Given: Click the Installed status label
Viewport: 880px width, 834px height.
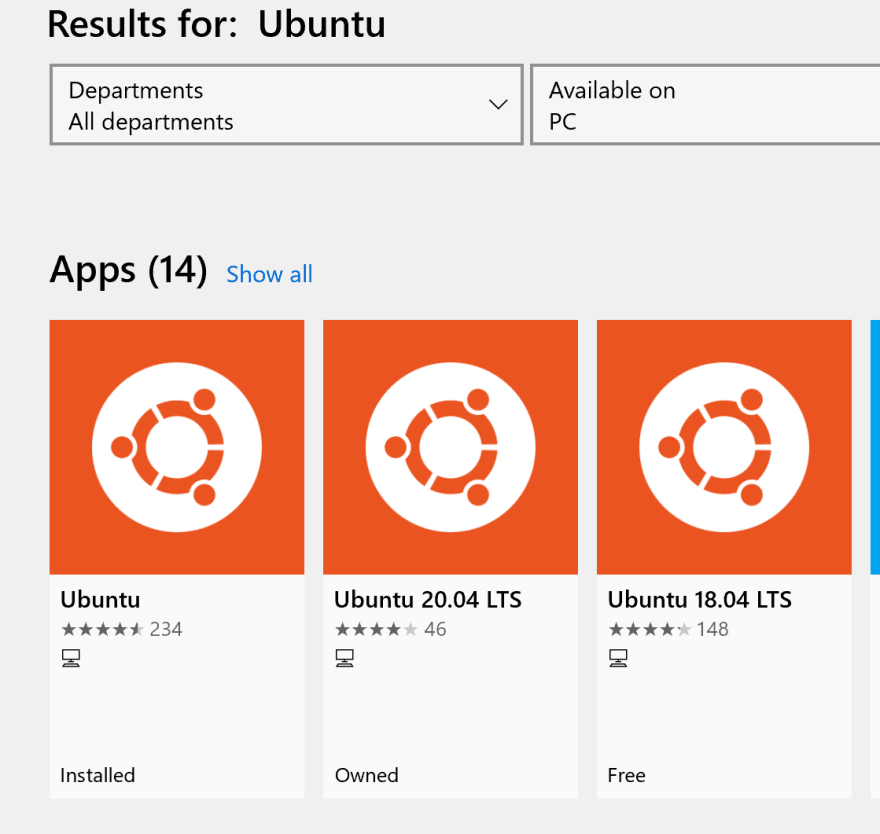Looking at the screenshot, I should click(98, 775).
